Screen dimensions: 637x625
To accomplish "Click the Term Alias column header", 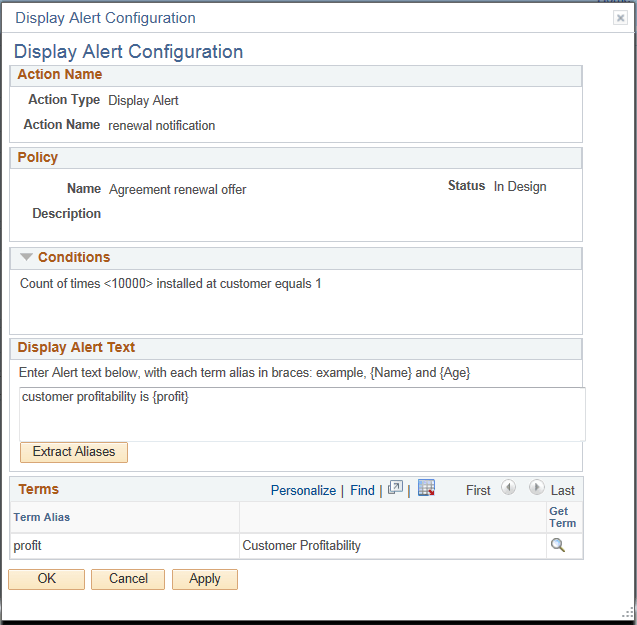I will (125, 517).
